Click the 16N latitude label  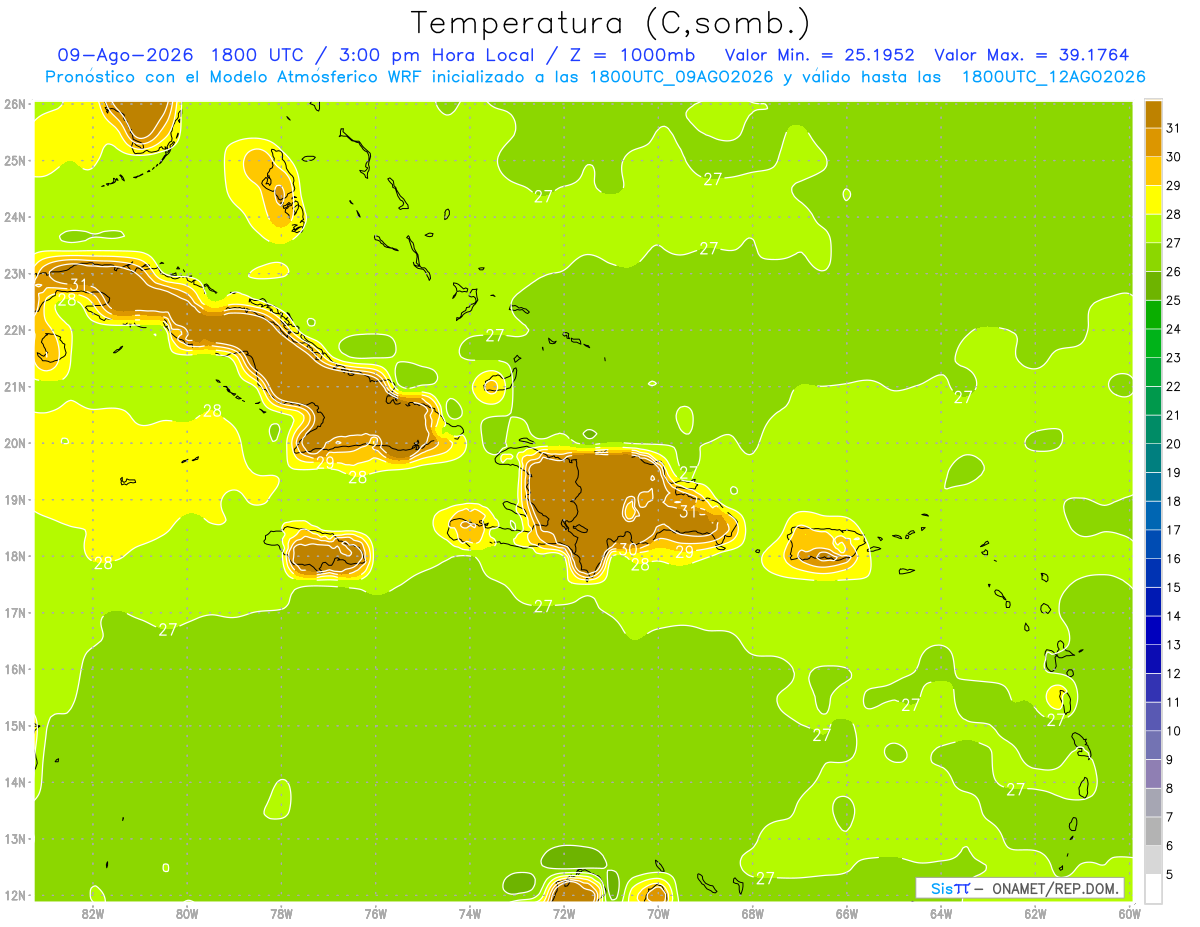pyautogui.click(x=15, y=669)
